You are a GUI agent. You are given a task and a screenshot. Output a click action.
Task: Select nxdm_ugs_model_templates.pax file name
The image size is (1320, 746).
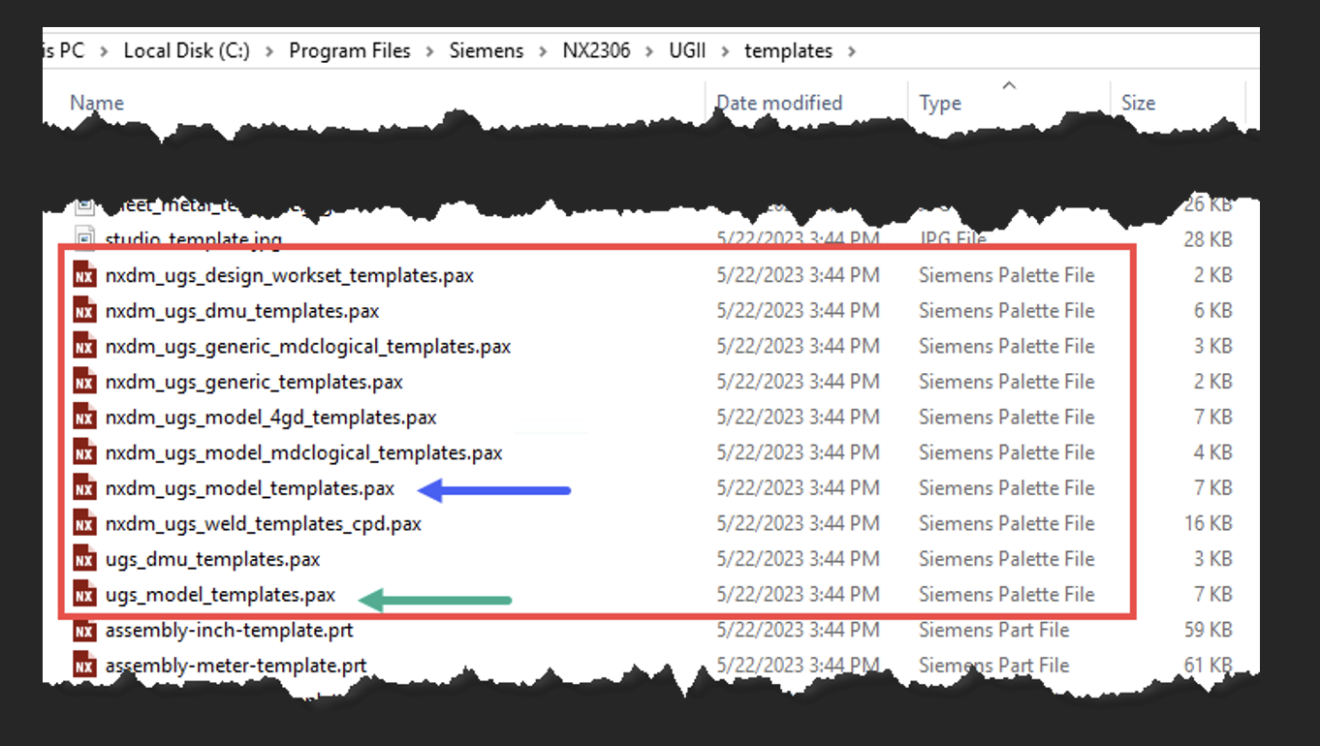tap(249, 488)
